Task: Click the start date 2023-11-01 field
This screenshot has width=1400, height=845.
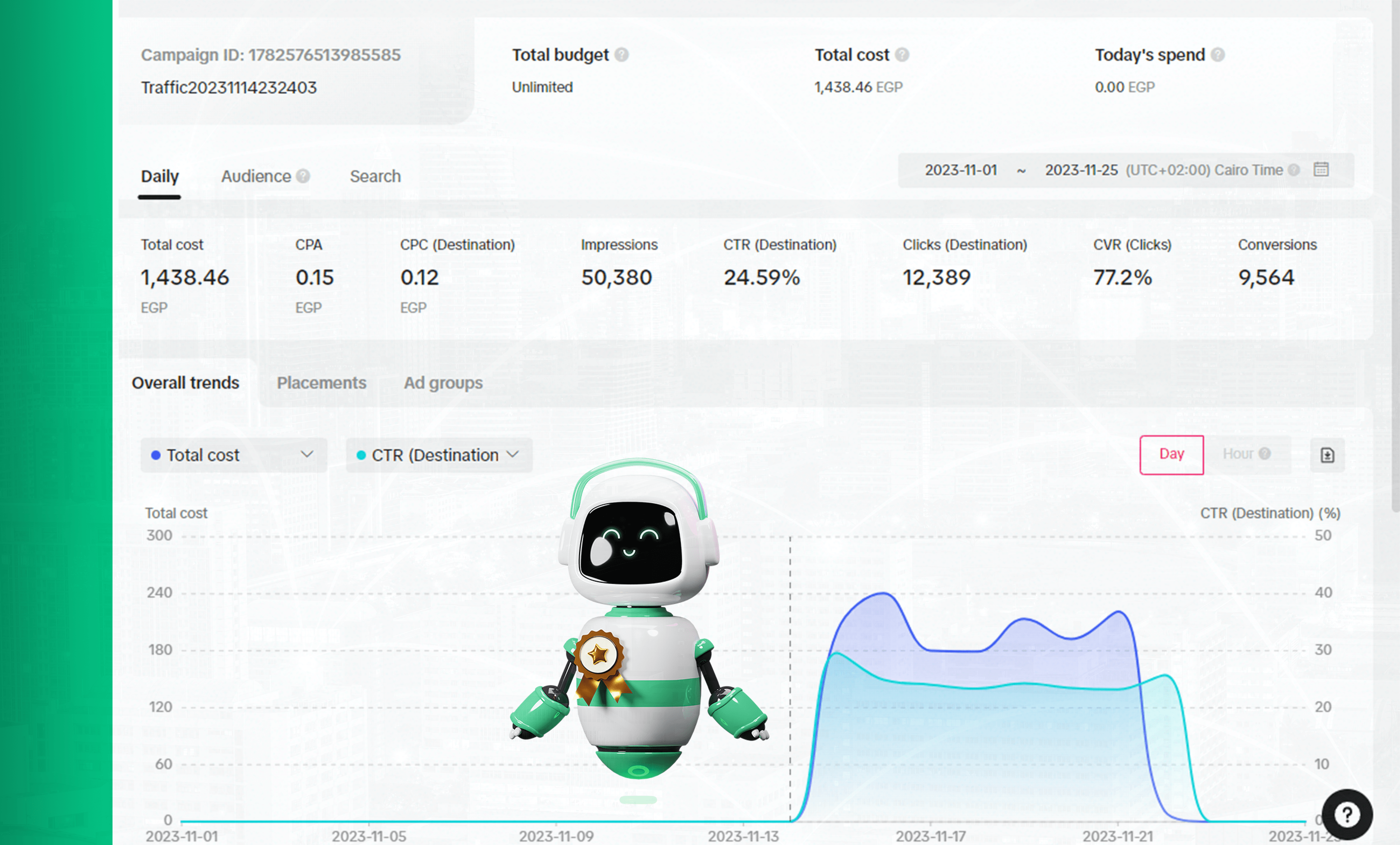Action: tap(960, 170)
